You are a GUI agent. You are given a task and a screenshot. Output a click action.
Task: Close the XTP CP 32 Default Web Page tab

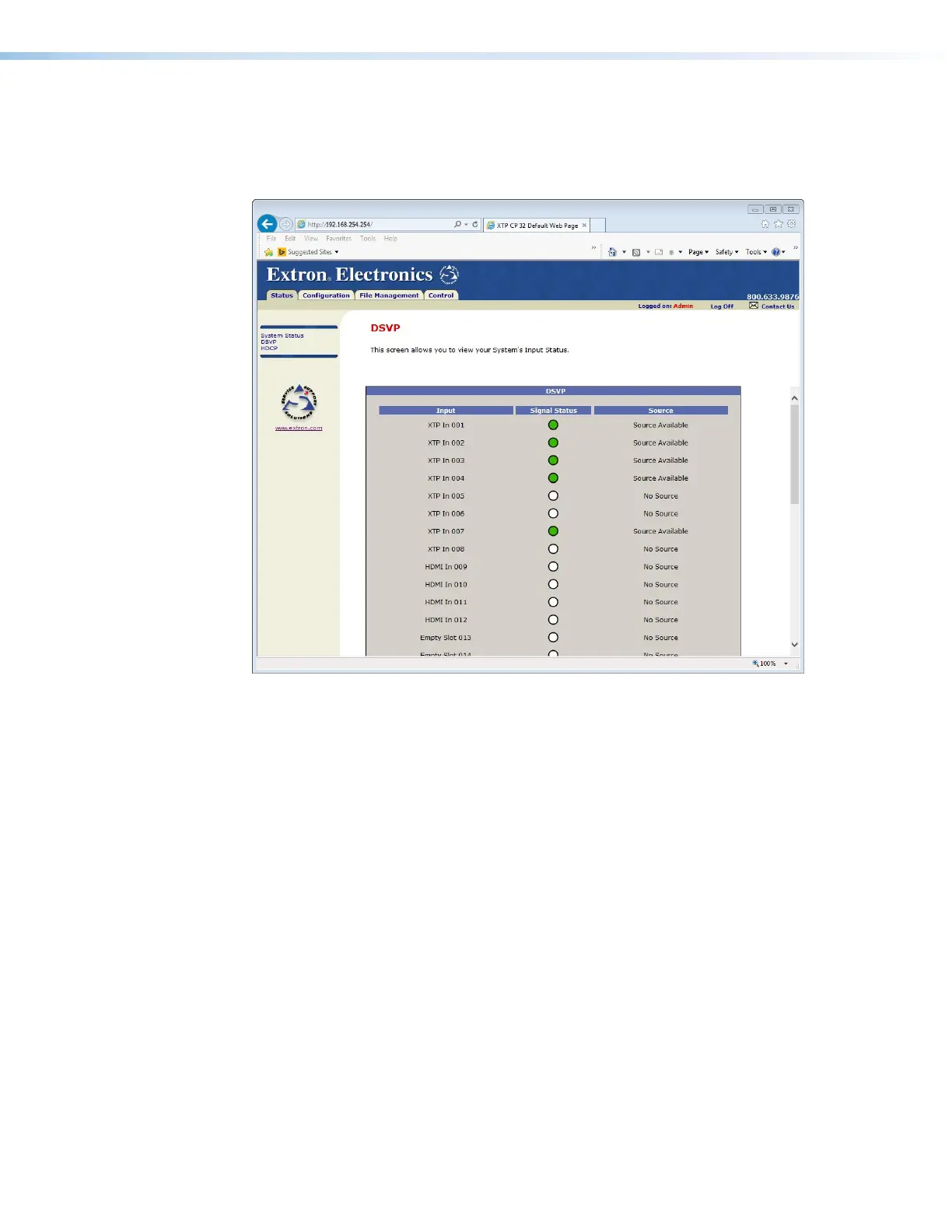click(x=584, y=226)
